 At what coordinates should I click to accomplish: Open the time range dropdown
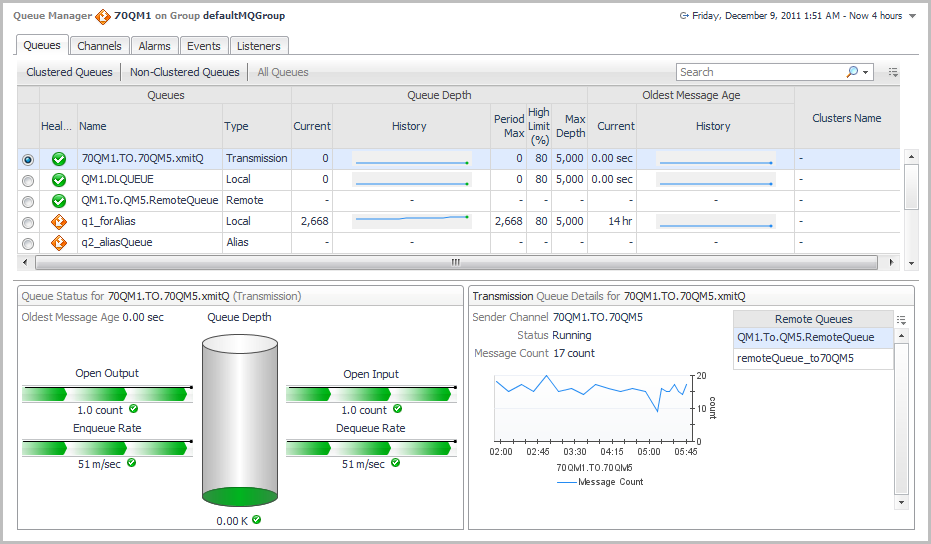(x=912, y=16)
